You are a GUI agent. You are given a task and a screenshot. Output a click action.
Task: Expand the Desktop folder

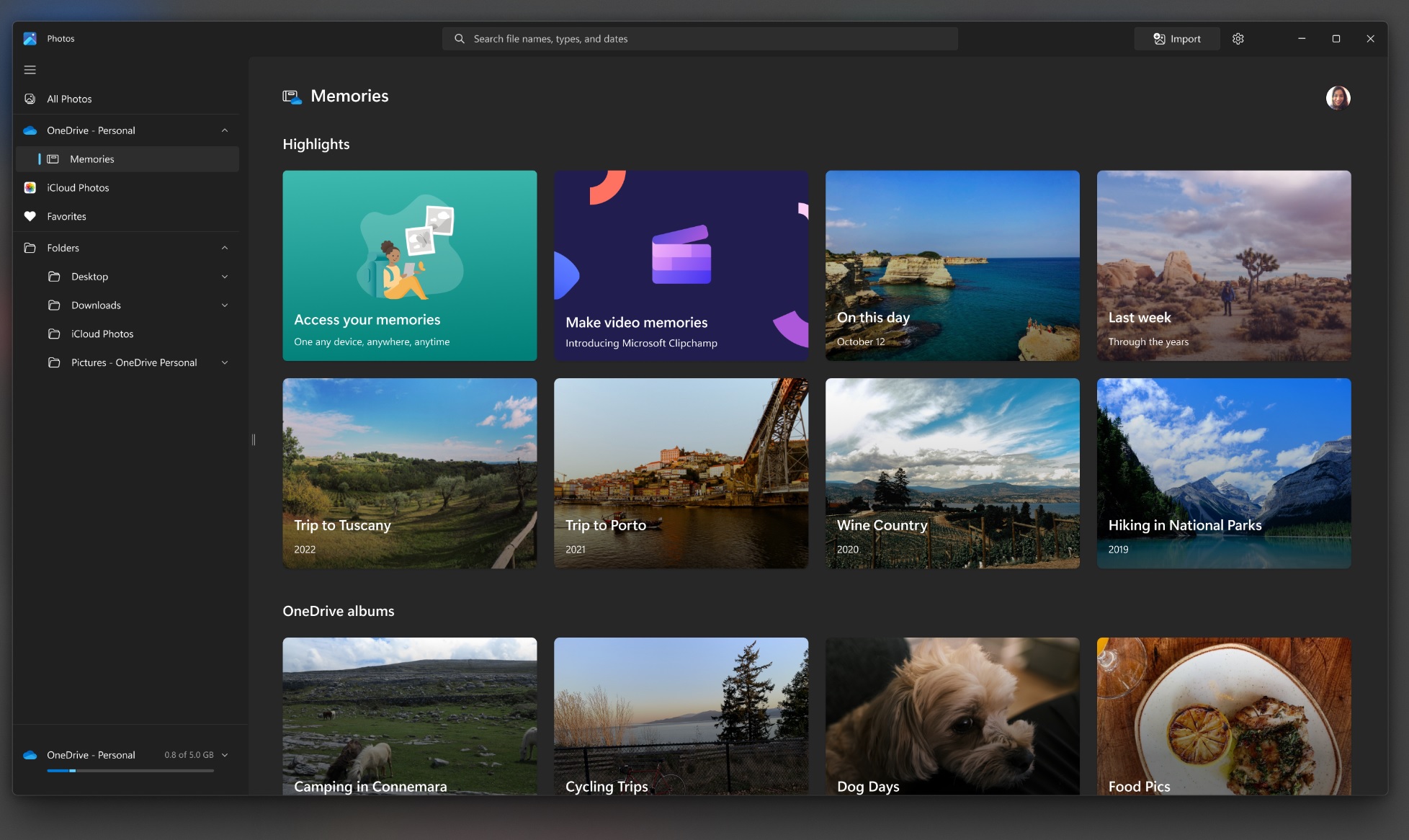click(224, 276)
